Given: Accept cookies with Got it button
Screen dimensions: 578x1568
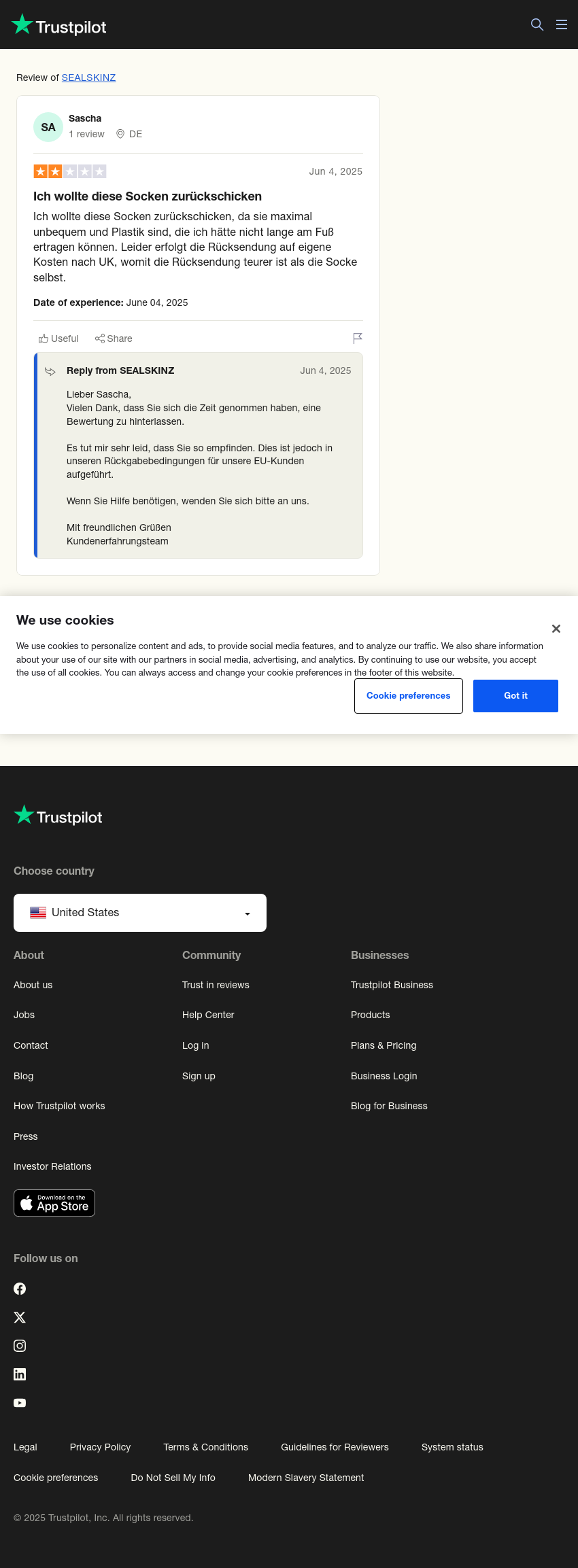Looking at the screenshot, I should tap(515, 696).
